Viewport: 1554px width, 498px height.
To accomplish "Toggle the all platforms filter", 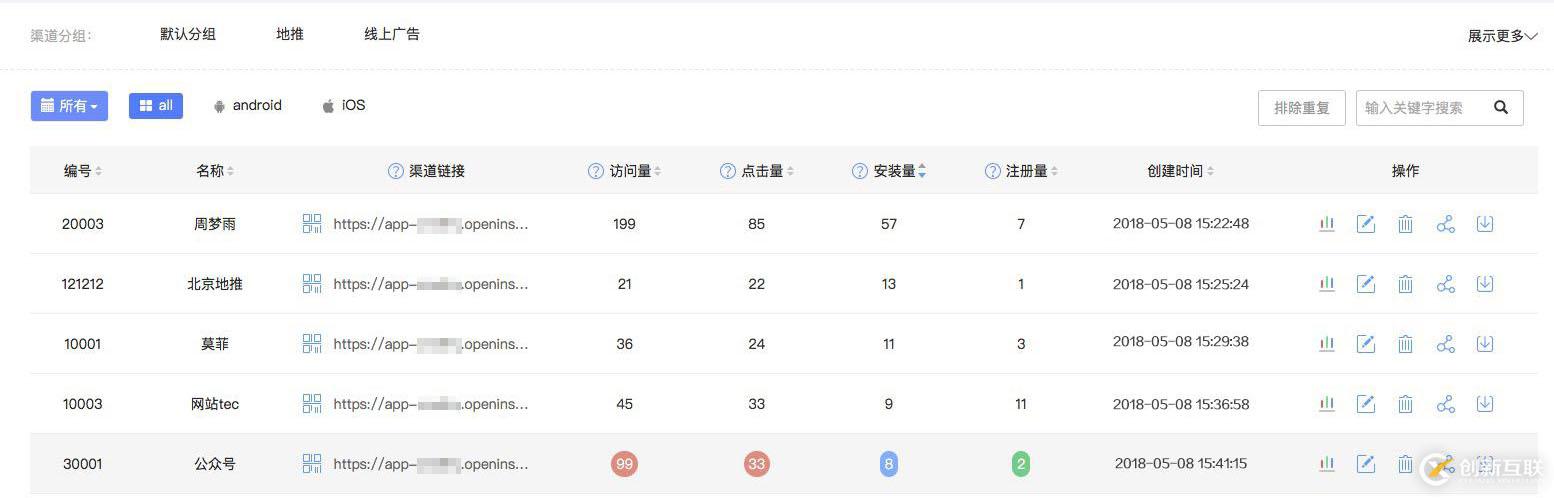I will pyautogui.click(x=156, y=106).
